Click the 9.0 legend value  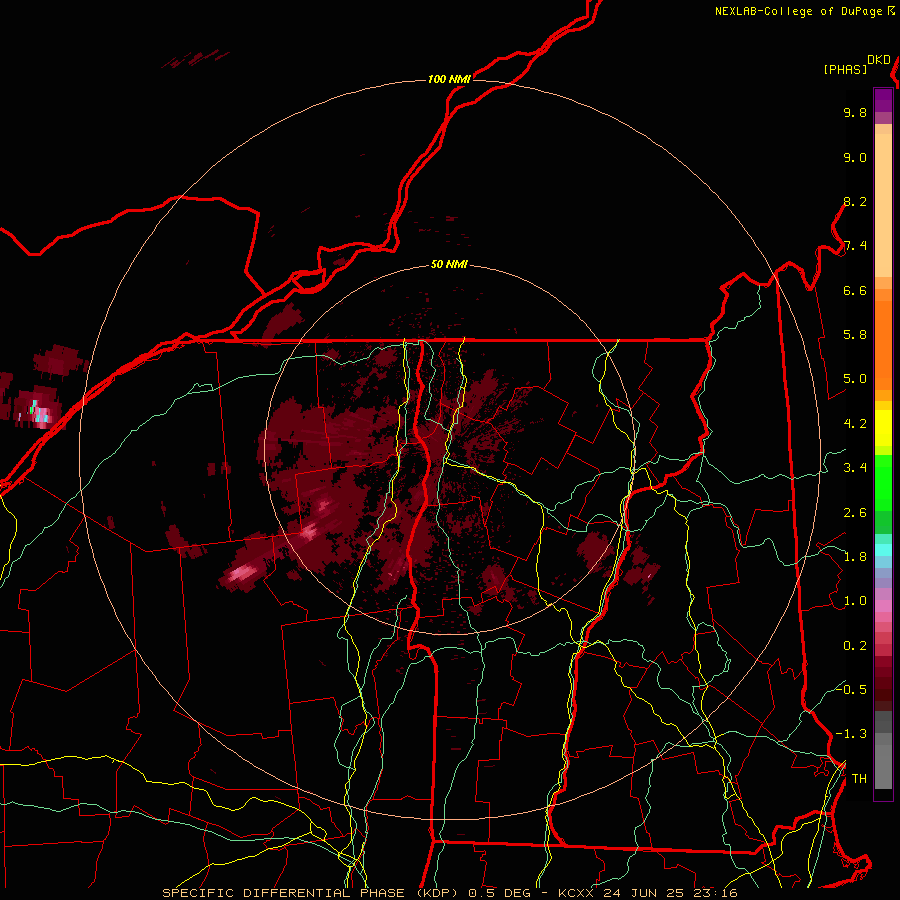[855, 157]
